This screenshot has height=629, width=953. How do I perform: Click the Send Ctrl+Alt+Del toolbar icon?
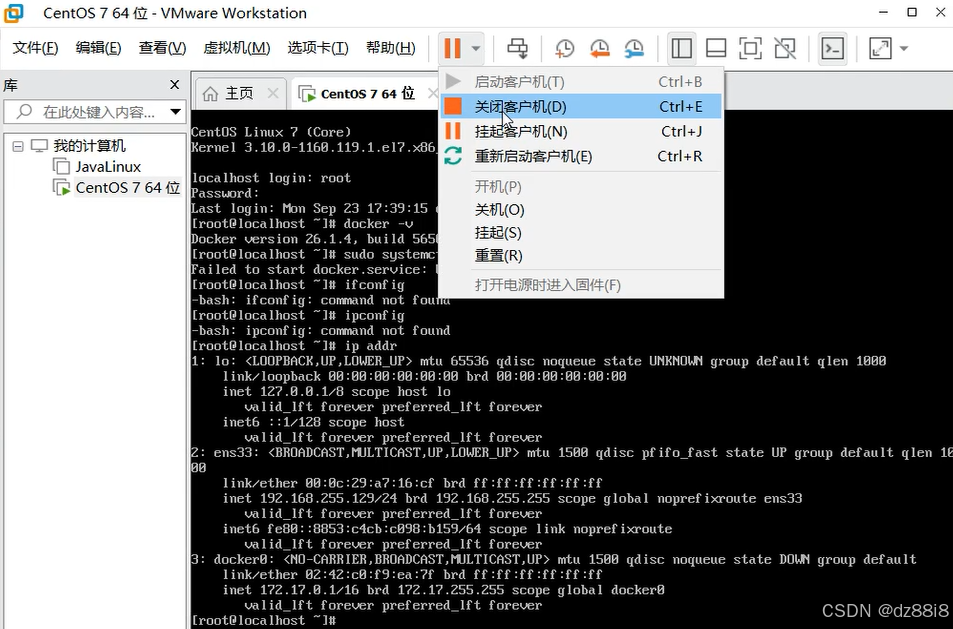click(x=518, y=48)
